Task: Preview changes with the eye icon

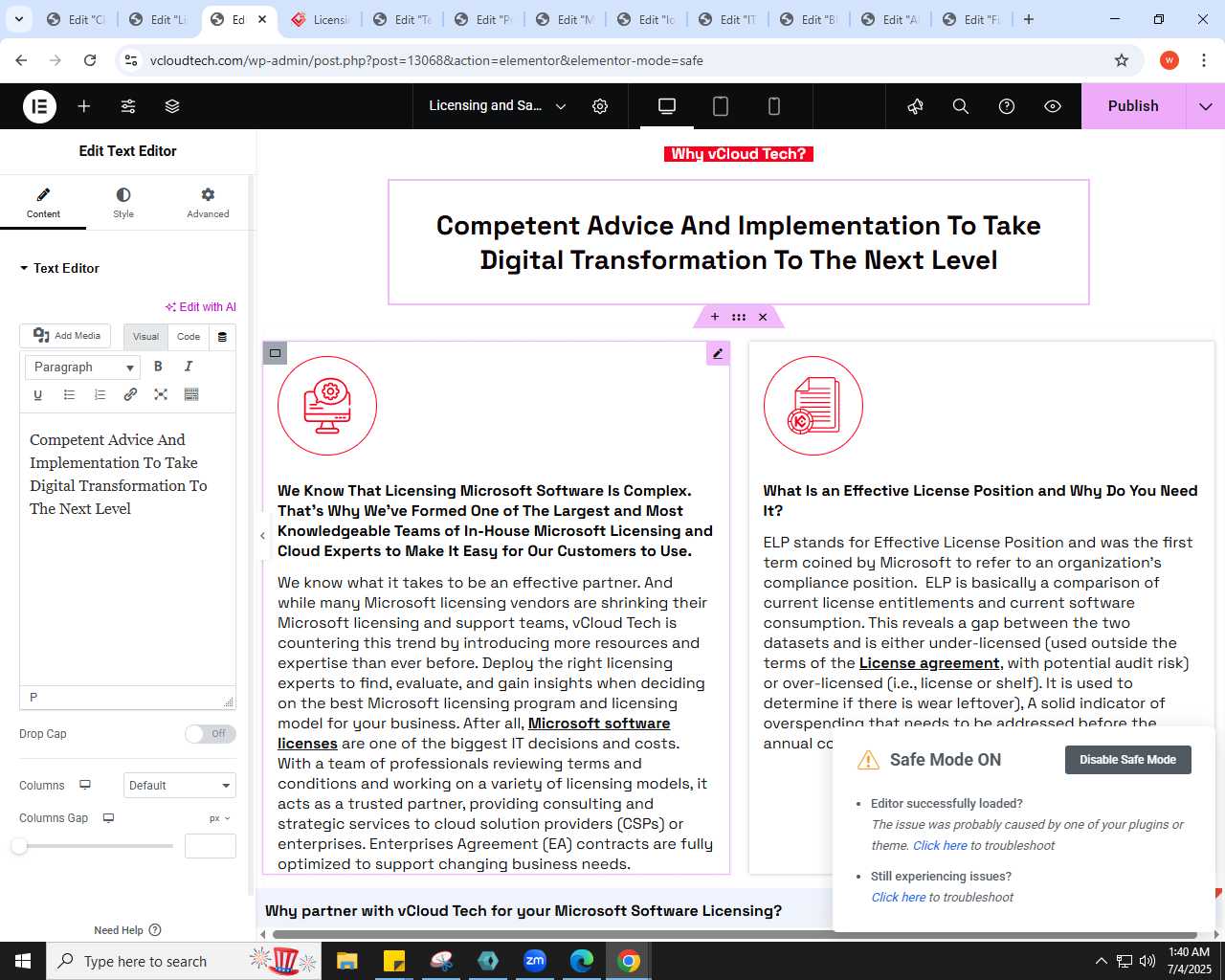Action: 1053,106
